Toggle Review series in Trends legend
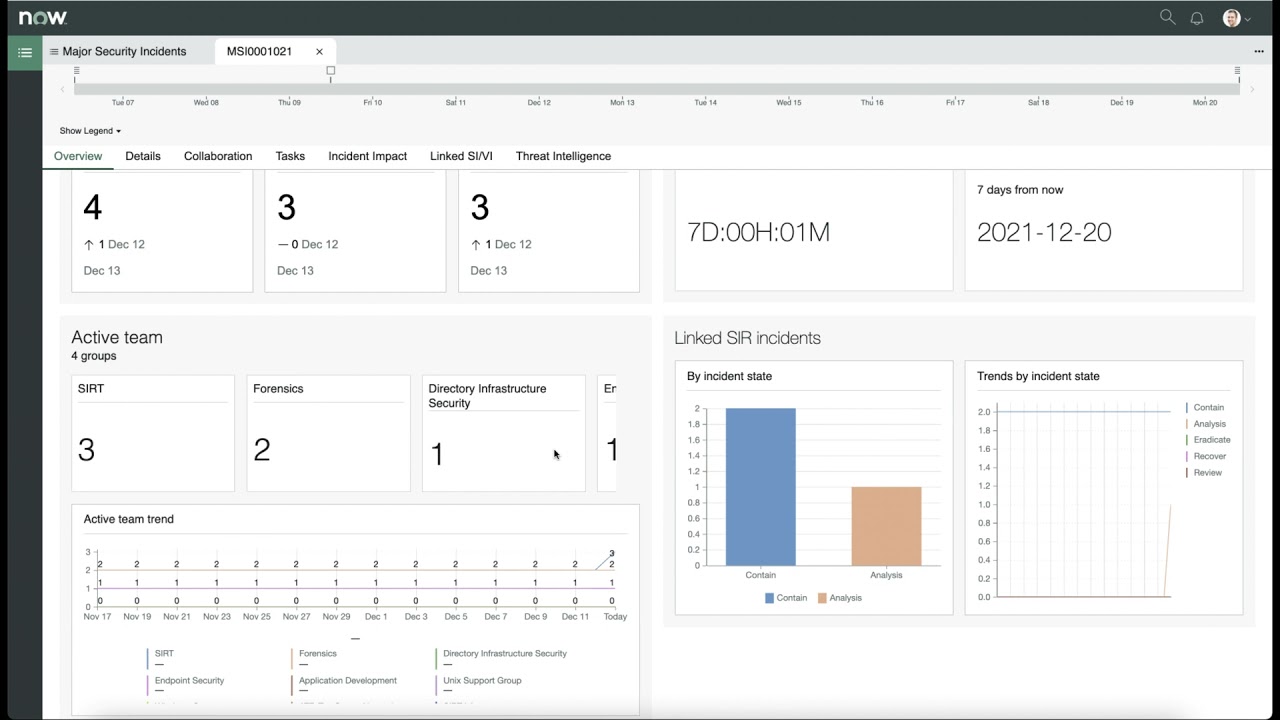Image resolution: width=1280 pixels, height=720 pixels. tap(1204, 472)
